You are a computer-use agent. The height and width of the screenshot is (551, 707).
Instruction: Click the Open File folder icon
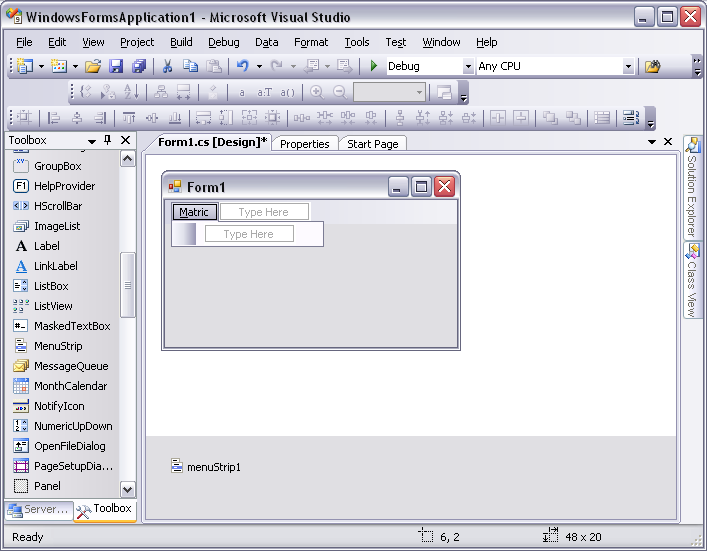tap(92, 66)
